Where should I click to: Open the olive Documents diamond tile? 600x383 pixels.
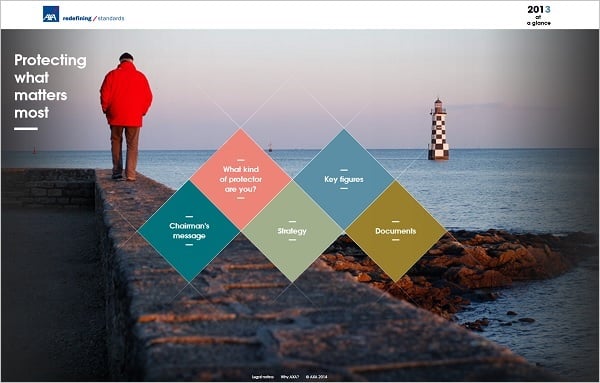point(396,231)
